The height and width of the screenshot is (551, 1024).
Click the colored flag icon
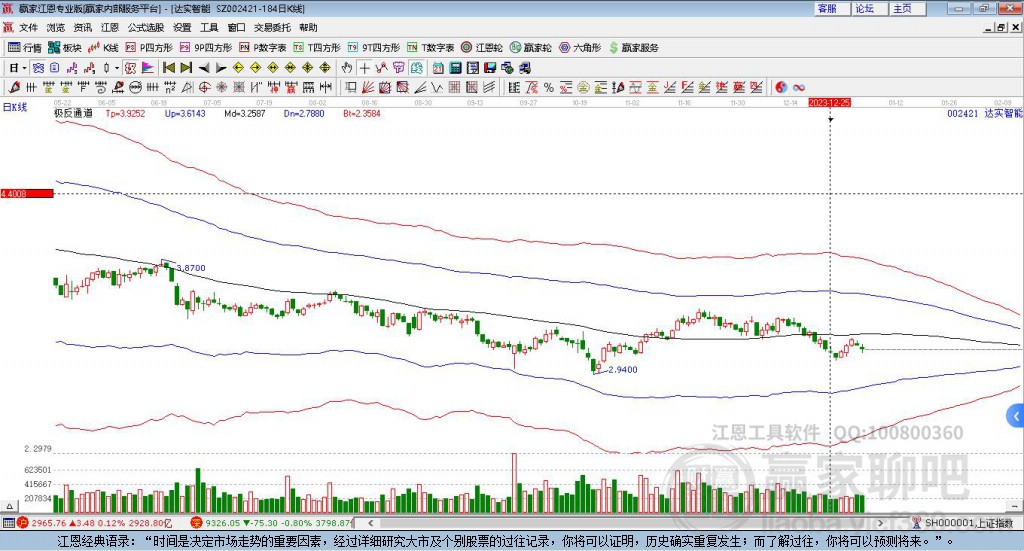(148, 68)
